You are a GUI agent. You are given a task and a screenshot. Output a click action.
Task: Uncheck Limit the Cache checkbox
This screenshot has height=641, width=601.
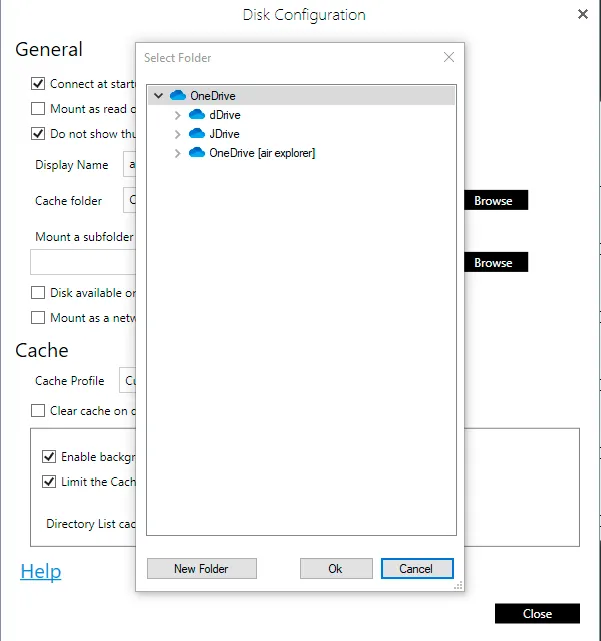pos(49,481)
